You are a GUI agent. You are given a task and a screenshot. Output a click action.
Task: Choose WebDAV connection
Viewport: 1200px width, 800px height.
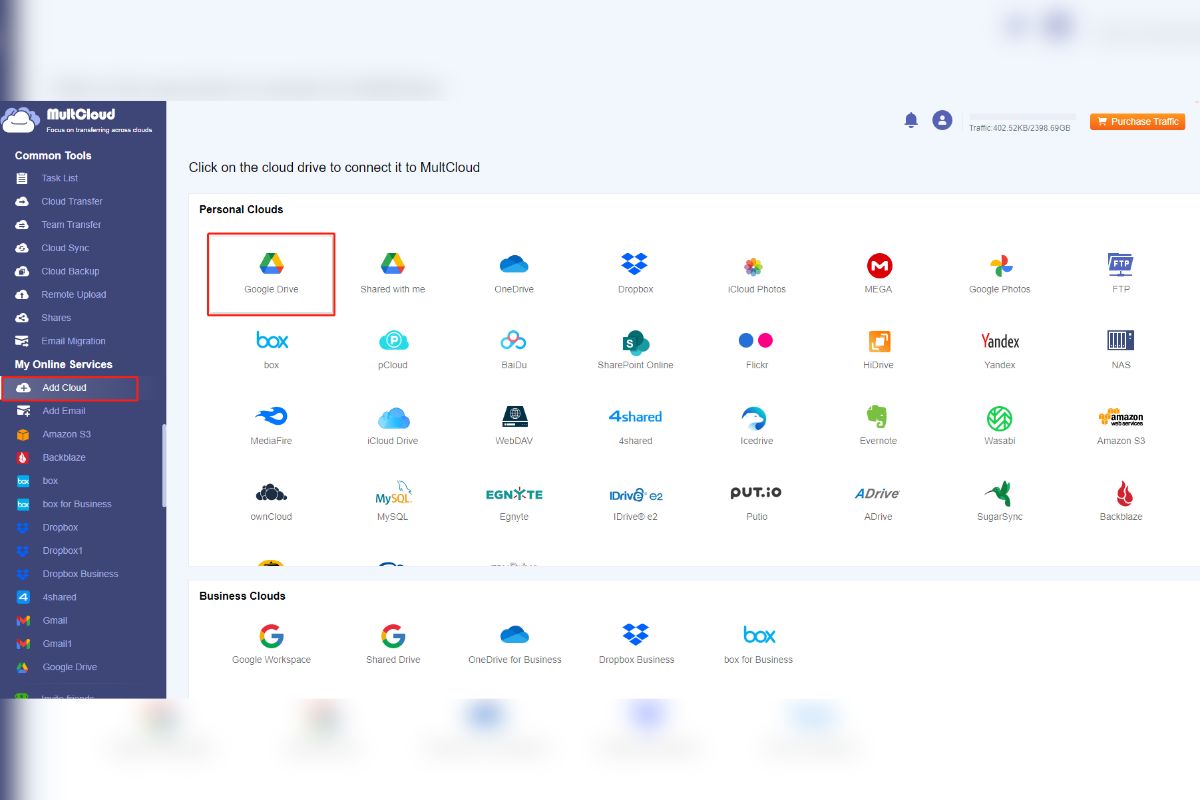click(x=514, y=426)
